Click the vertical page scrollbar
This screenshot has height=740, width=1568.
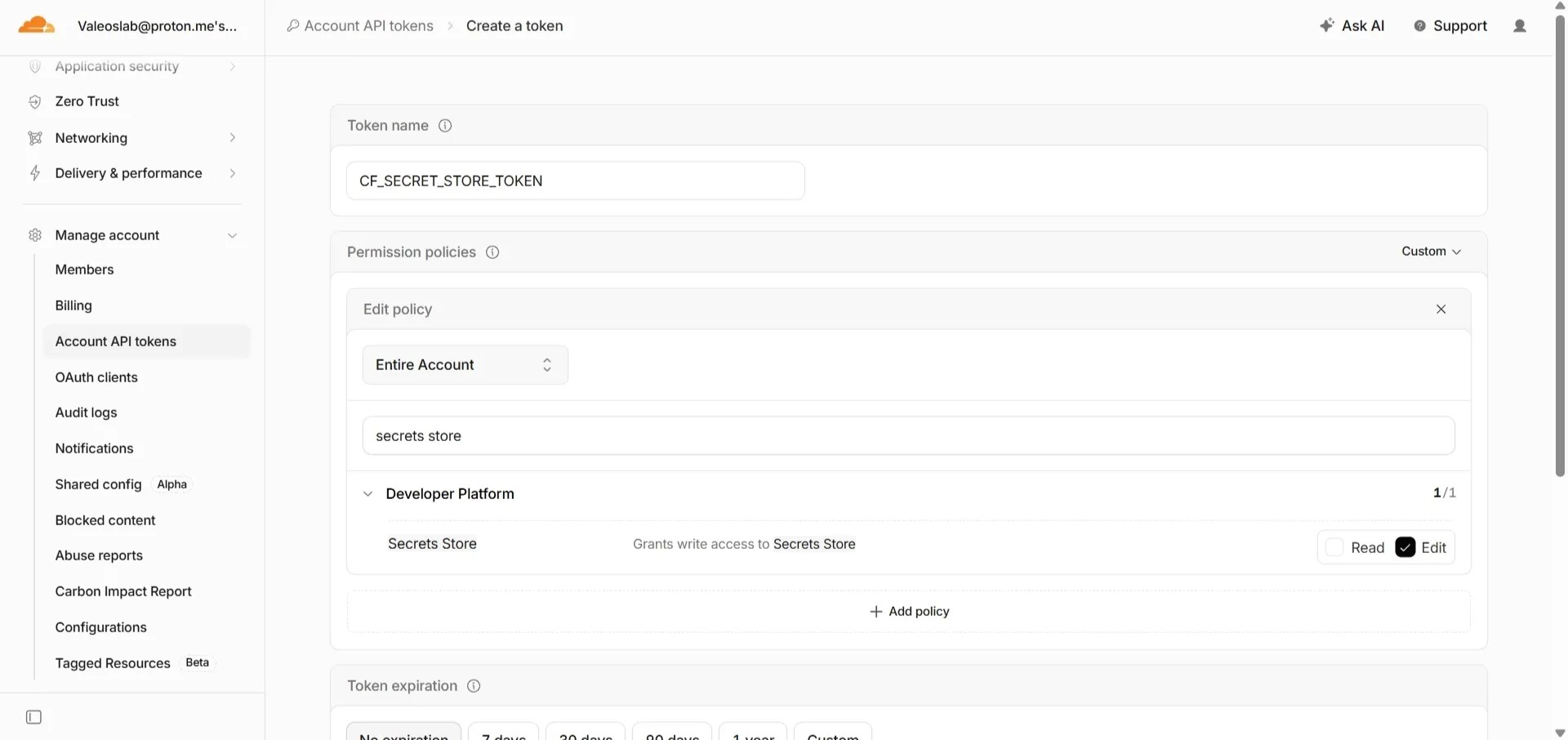click(1560, 245)
